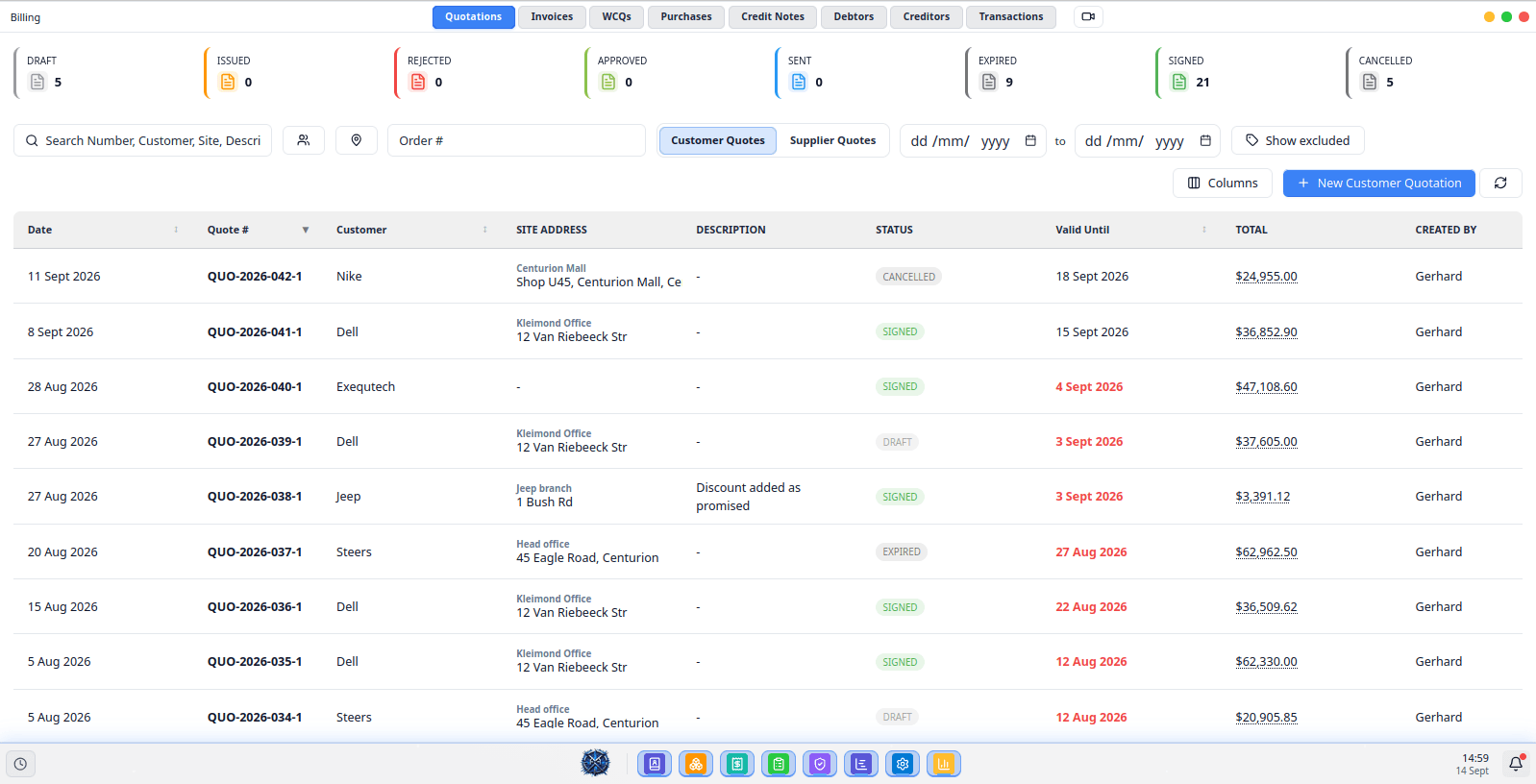Open the Creditors tab

click(x=927, y=16)
